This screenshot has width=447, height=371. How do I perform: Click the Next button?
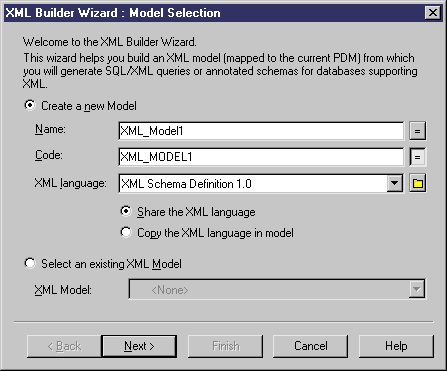(x=139, y=346)
